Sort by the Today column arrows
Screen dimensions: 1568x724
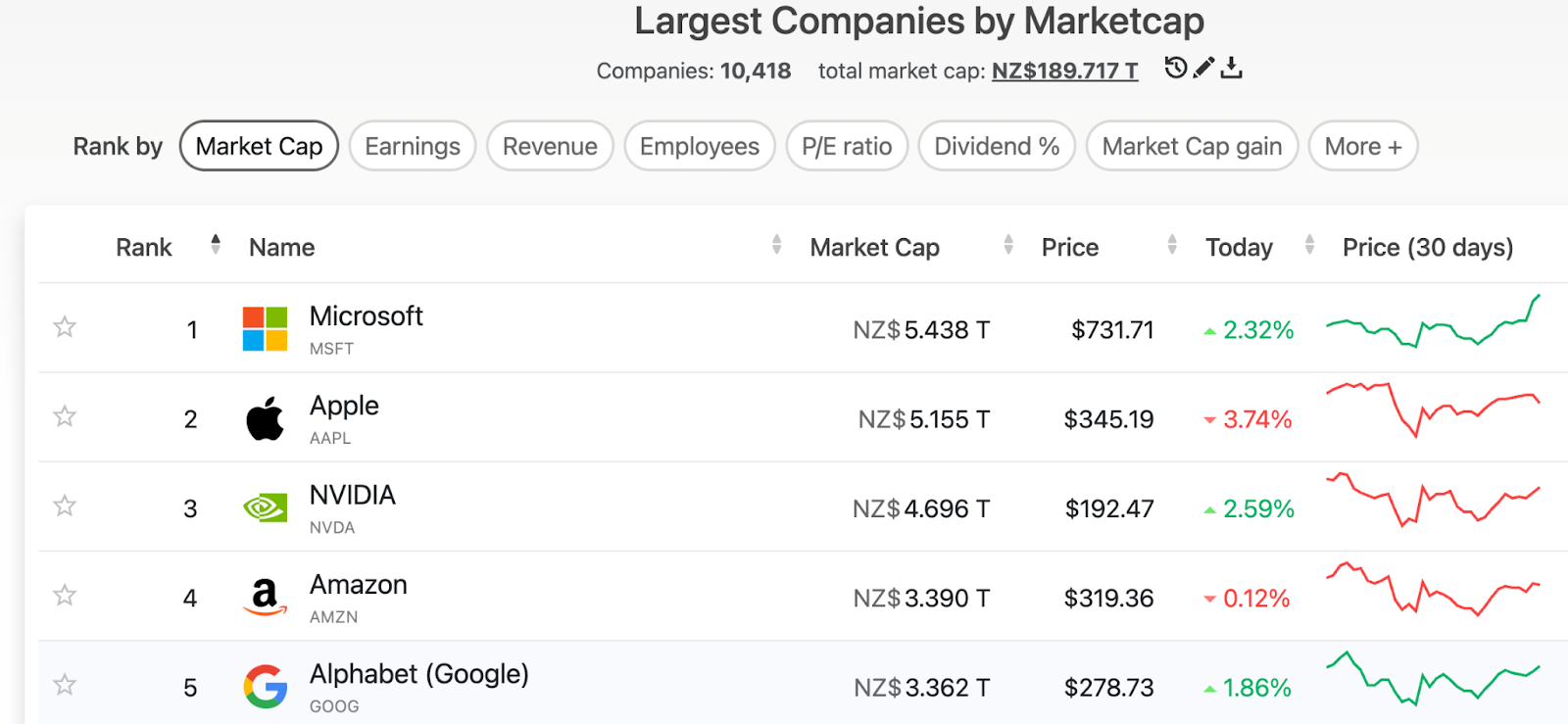pos(1309,244)
